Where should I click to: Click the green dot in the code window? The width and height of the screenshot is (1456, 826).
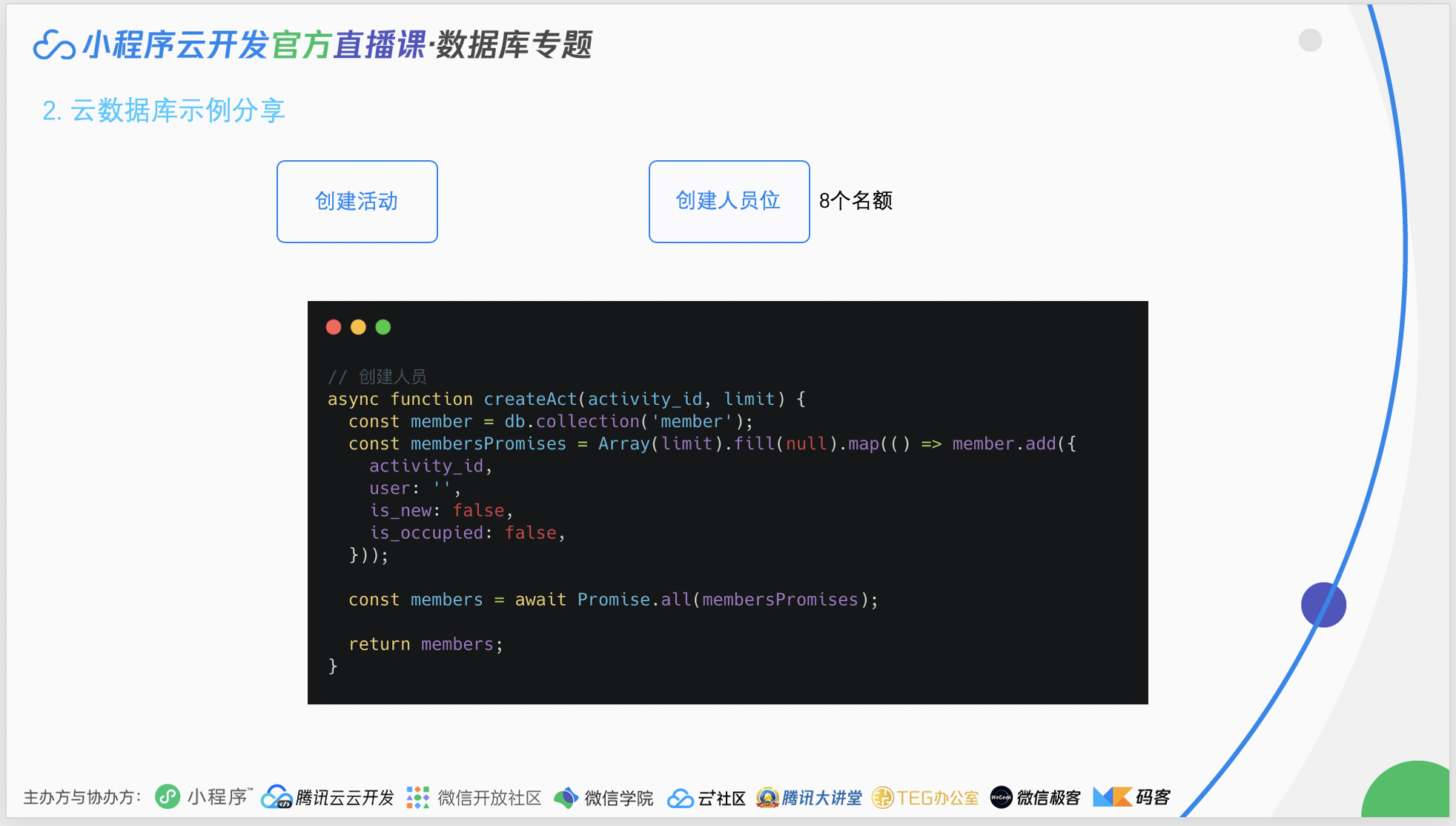(x=383, y=327)
